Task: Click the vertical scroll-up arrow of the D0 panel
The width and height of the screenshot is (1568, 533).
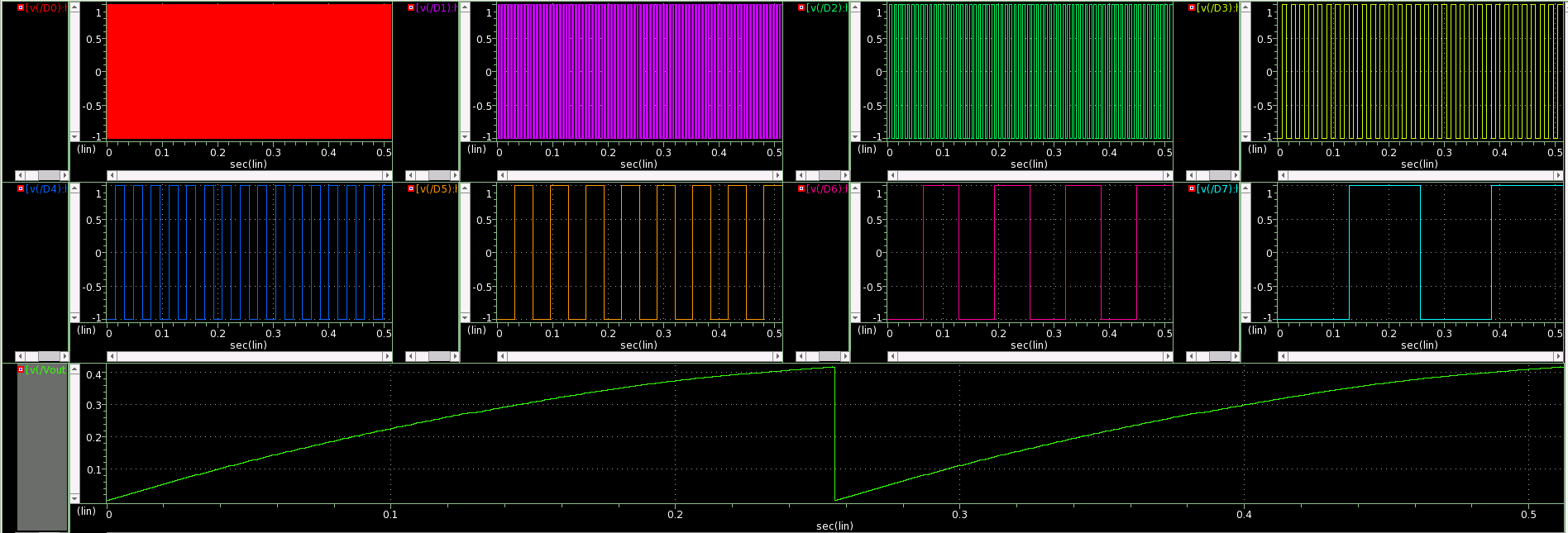Action: [74, 7]
